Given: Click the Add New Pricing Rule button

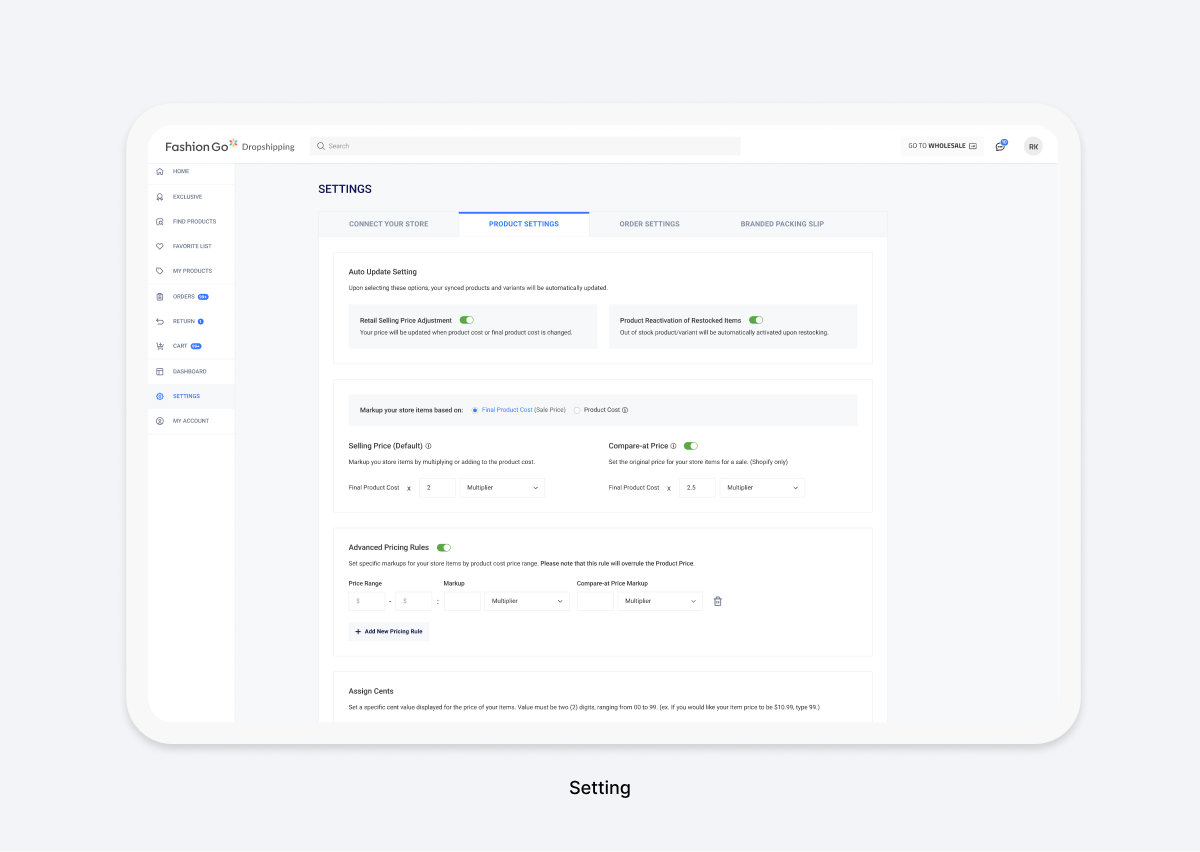Looking at the screenshot, I should (x=389, y=632).
